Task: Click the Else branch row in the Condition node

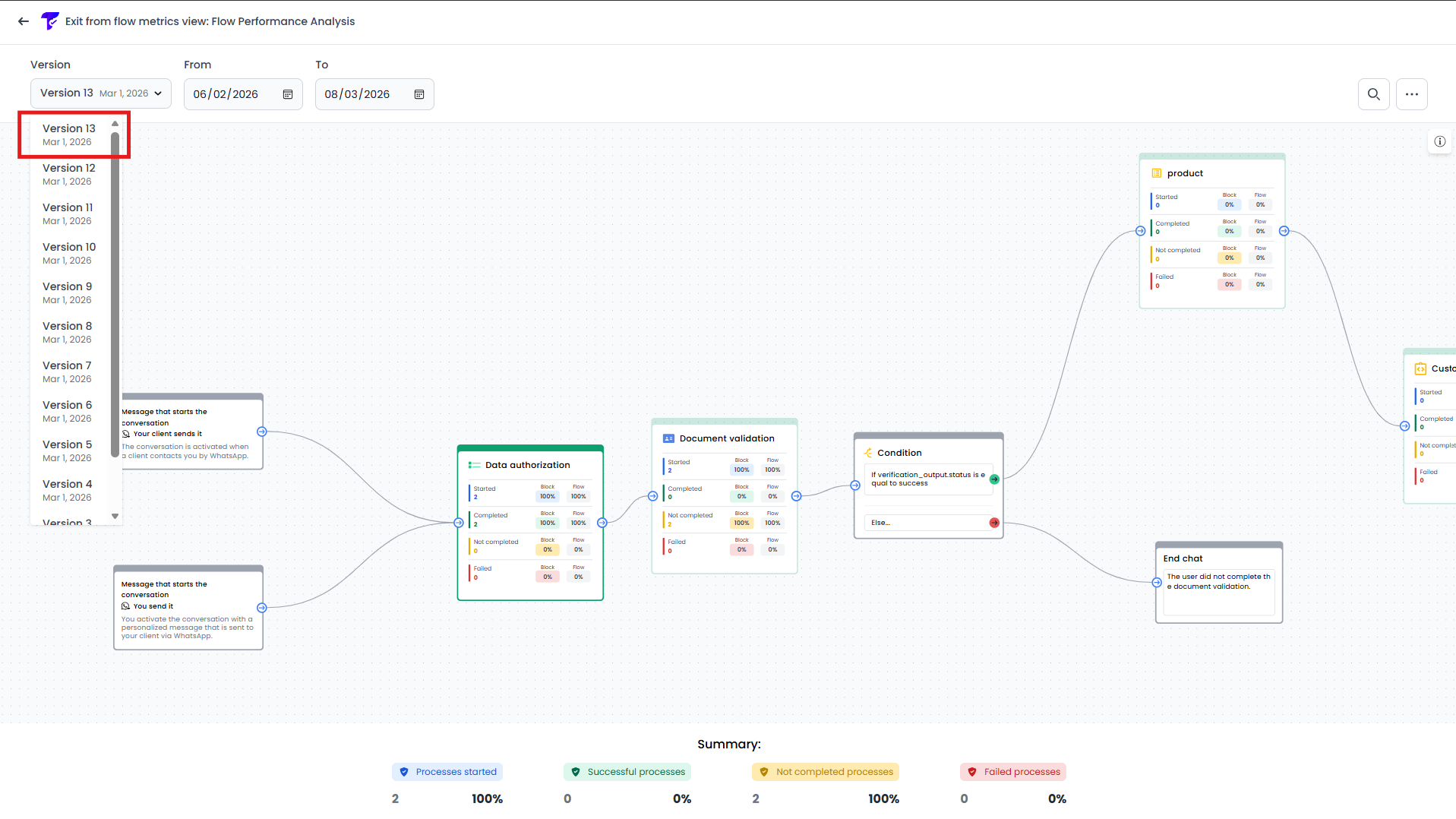Action: point(925,522)
